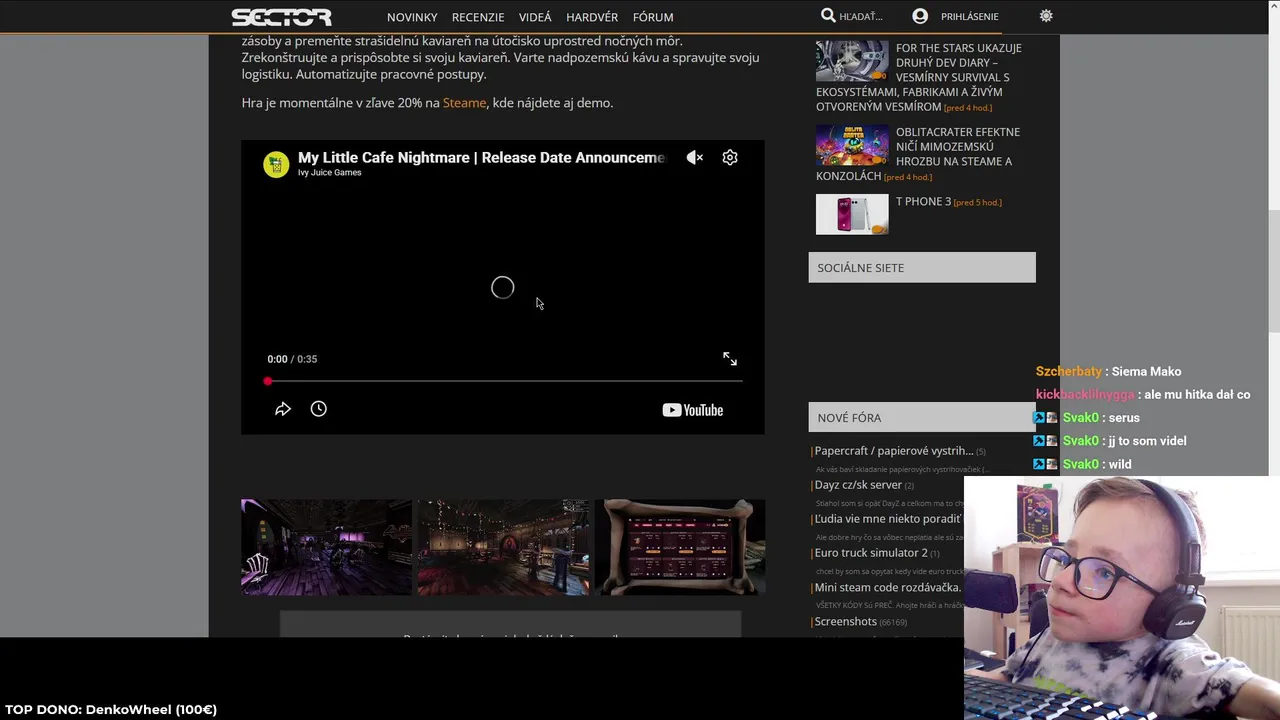The height and width of the screenshot is (720, 1280).
Task: Open the Ivy Juice Games channel avatar
Action: tap(276, 164)
